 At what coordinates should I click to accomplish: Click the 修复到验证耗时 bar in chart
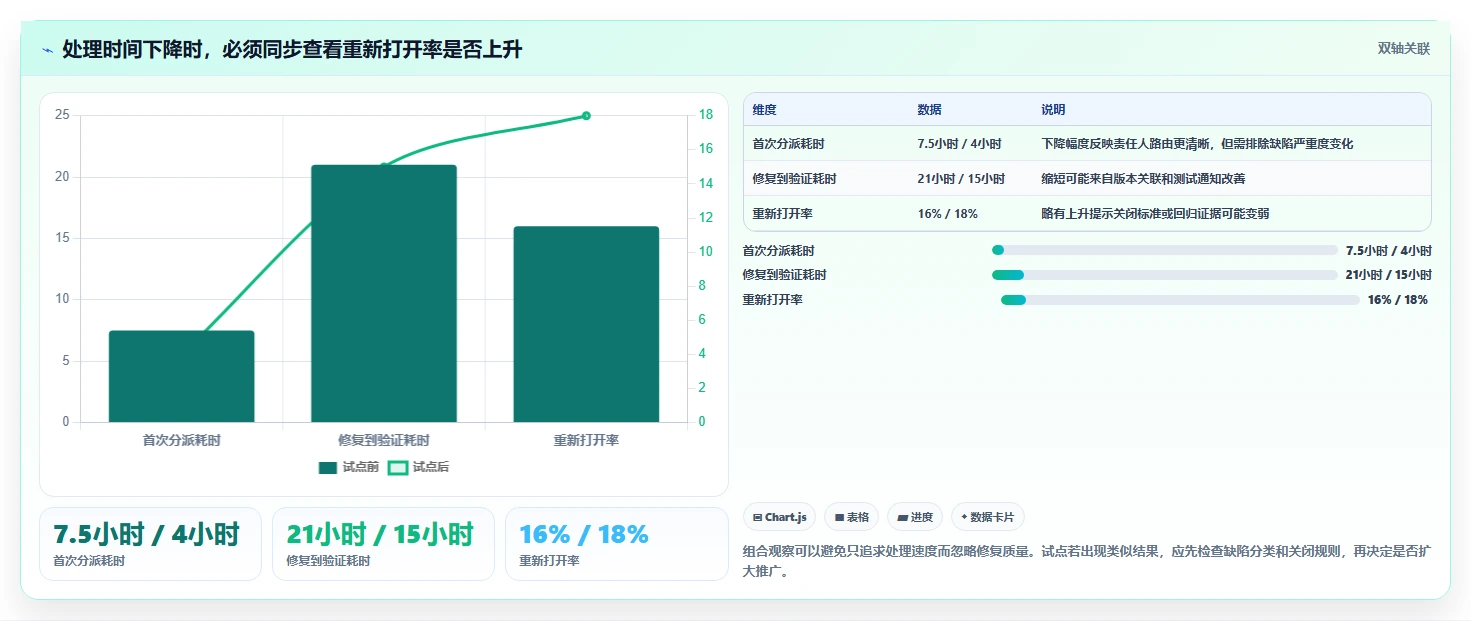click(x=384, y=293)
